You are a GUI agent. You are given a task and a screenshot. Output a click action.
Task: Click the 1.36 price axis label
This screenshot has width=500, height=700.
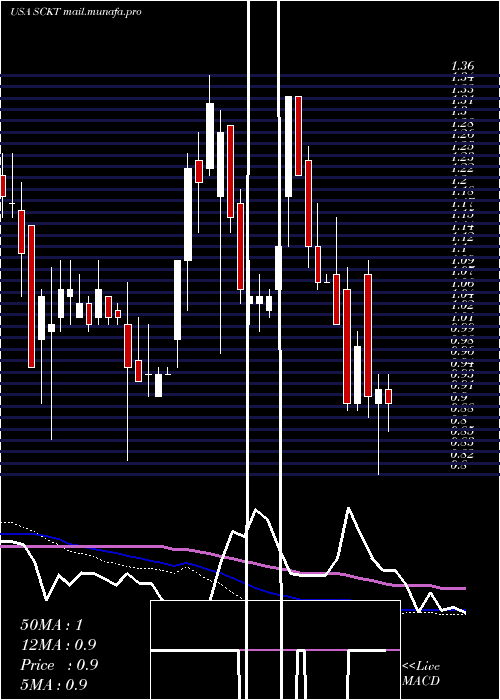(x=462, y=66)
